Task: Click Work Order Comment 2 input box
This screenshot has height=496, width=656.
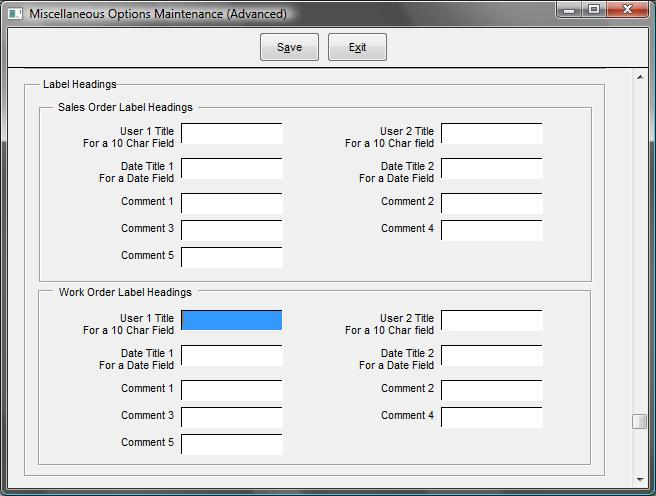Action: coord(492,391)
